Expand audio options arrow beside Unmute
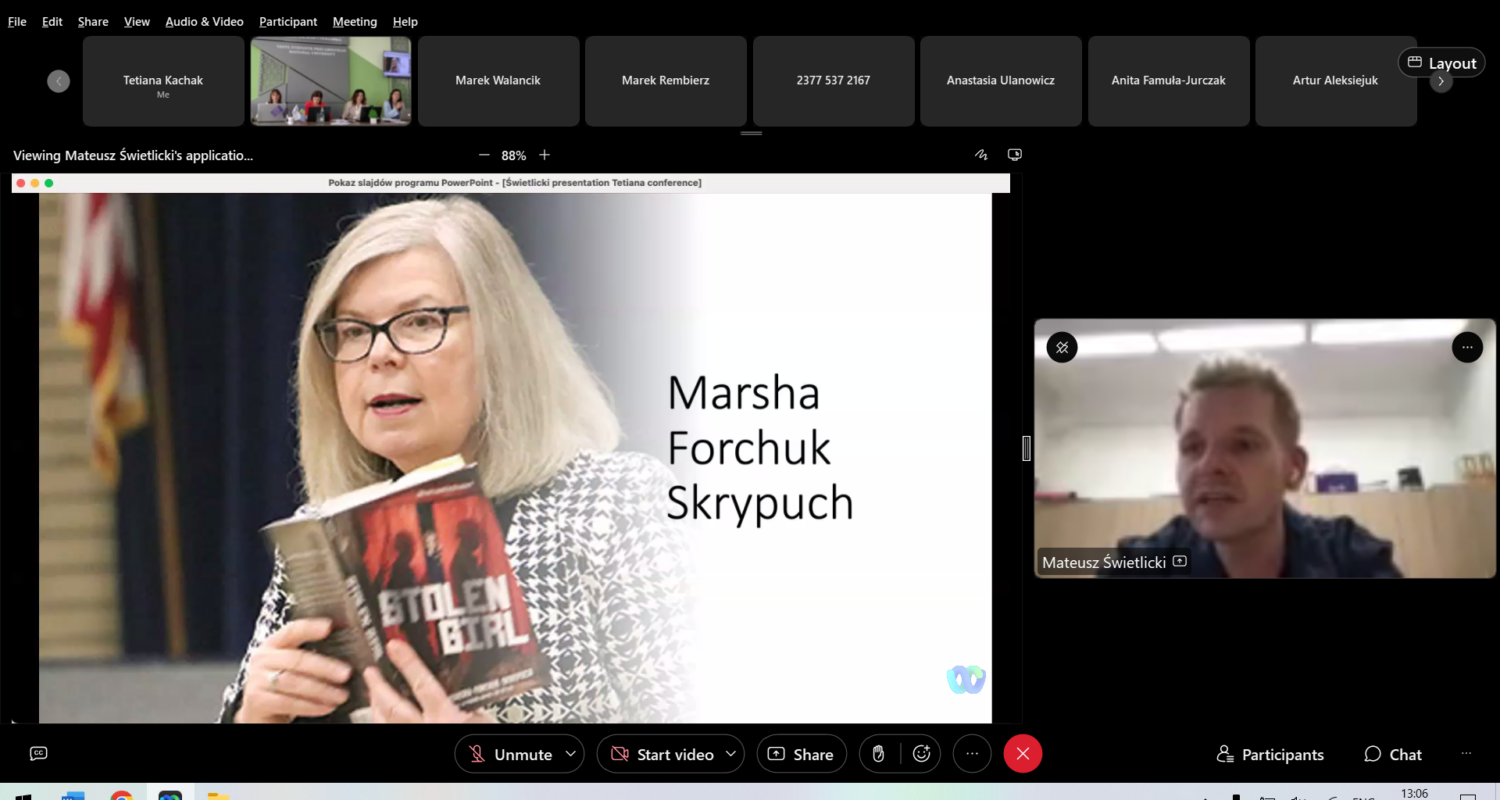The width and height of the screenshot is (1500, 800). click(571, 754)
